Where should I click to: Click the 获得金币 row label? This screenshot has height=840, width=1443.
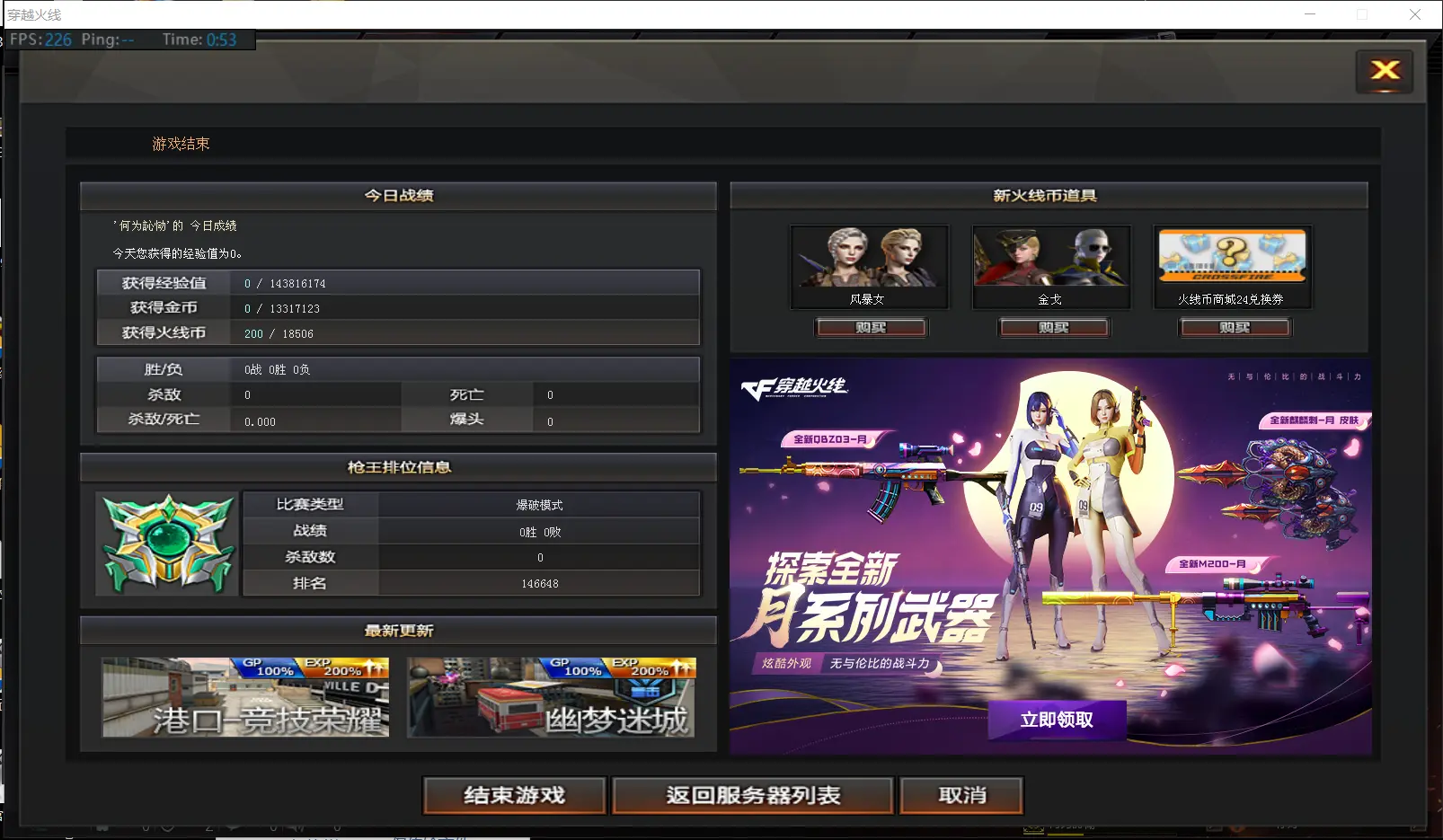pos(164,307)
